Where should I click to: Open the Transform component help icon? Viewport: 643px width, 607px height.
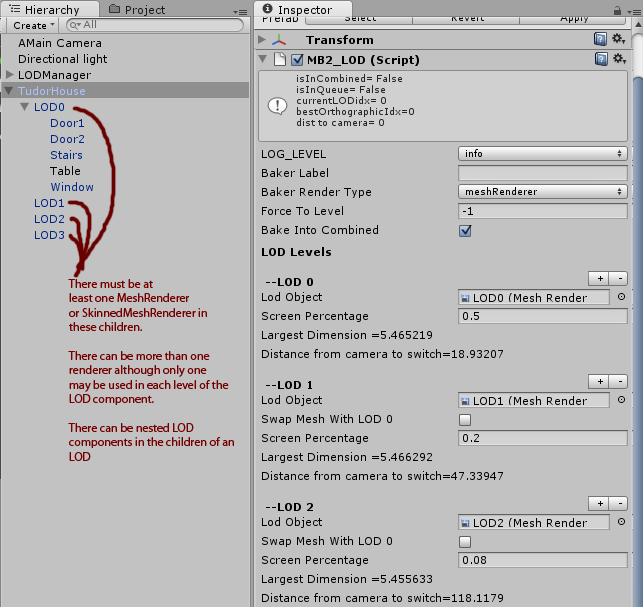pyautogui.click(x=601, y=39)
